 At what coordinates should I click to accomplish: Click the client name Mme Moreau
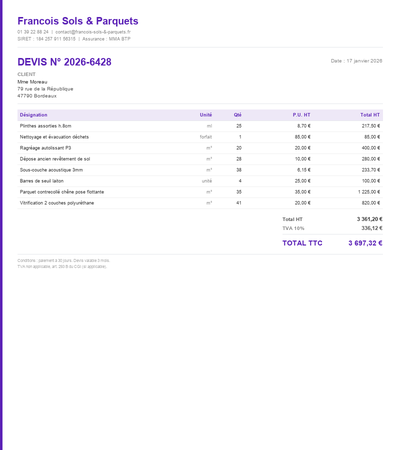coord(32,82)
